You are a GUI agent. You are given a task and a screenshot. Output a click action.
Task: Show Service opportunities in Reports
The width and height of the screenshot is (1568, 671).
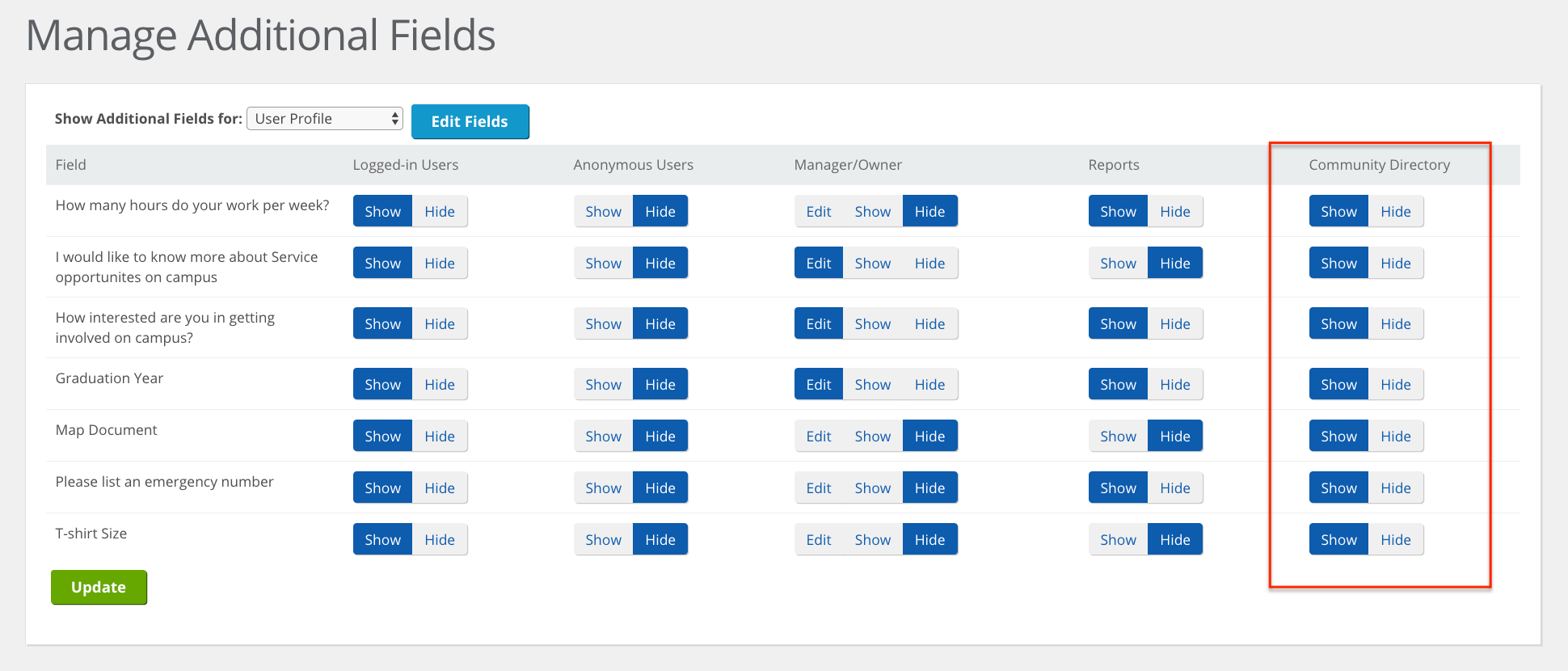[1119, 263]
